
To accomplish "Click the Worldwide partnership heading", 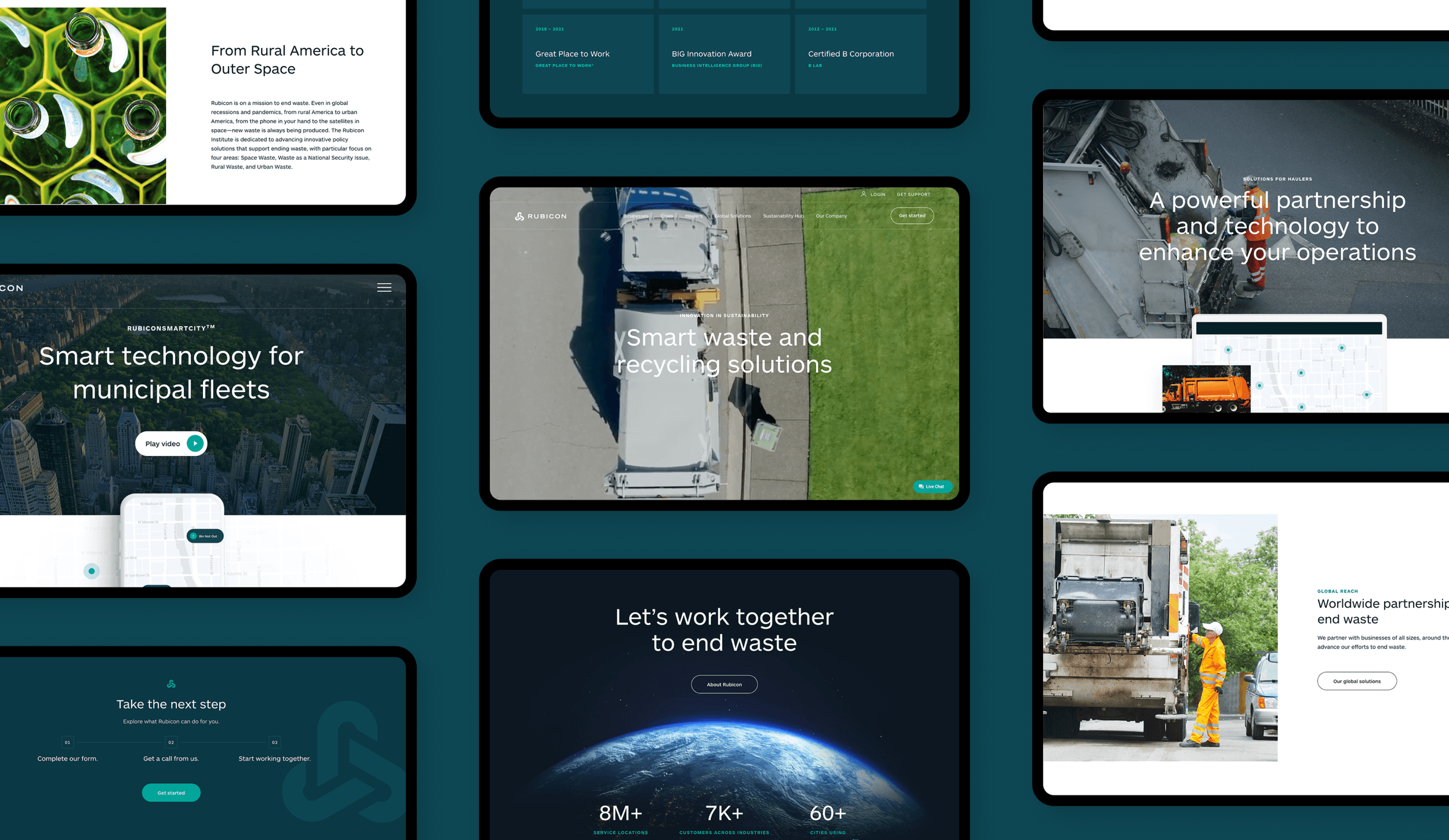I will pyautogui.click(x=1383, y=611).
